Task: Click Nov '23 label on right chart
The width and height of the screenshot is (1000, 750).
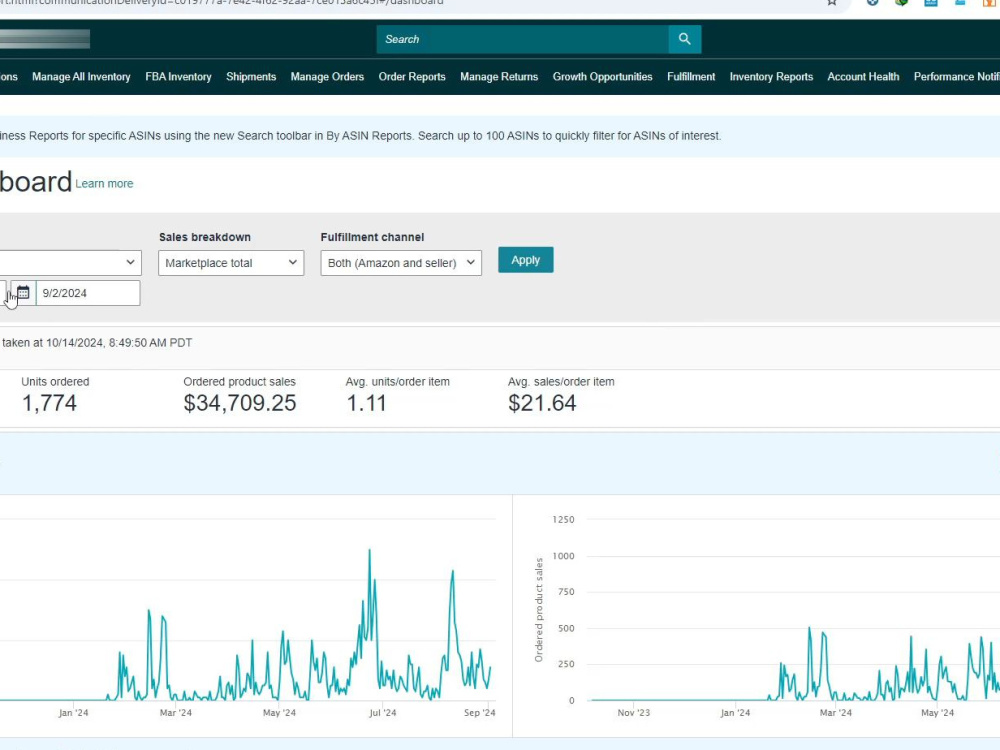Action: 633,712
